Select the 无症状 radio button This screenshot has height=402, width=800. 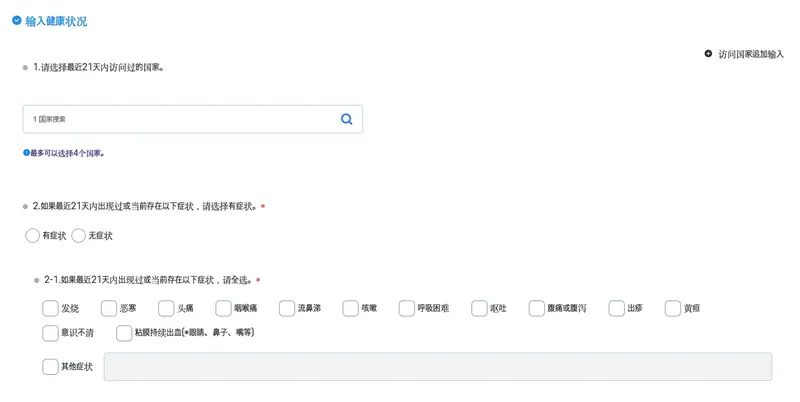click(x=79, y=235)
